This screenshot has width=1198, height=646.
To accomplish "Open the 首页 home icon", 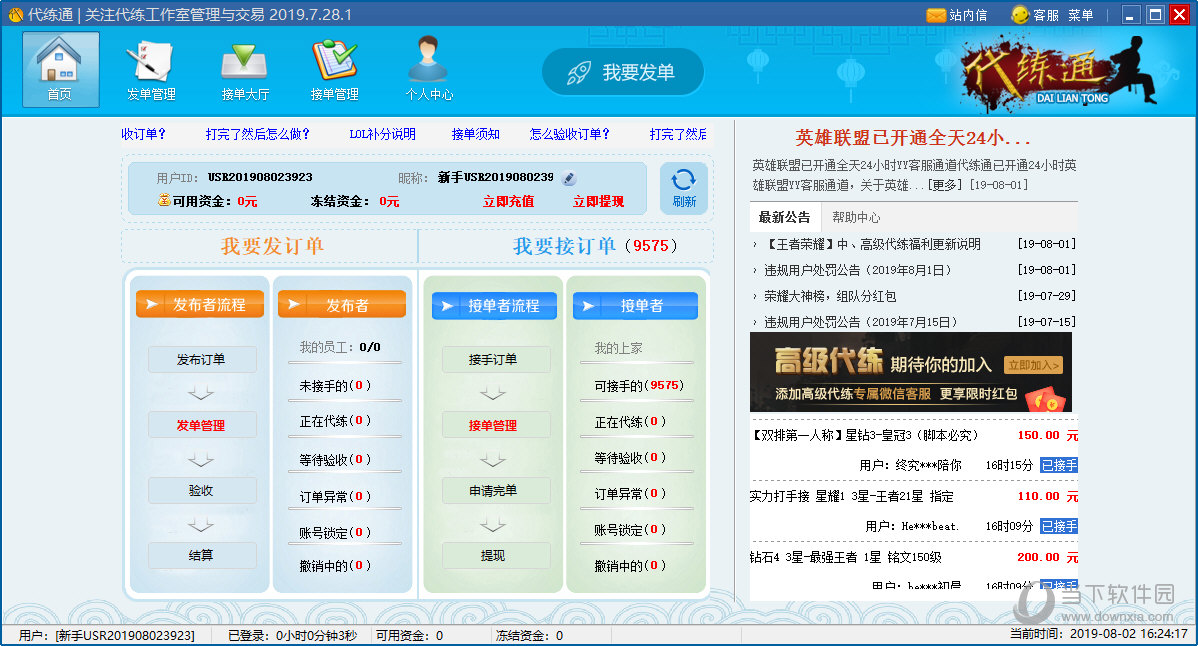I will click(x=60, y=69).
